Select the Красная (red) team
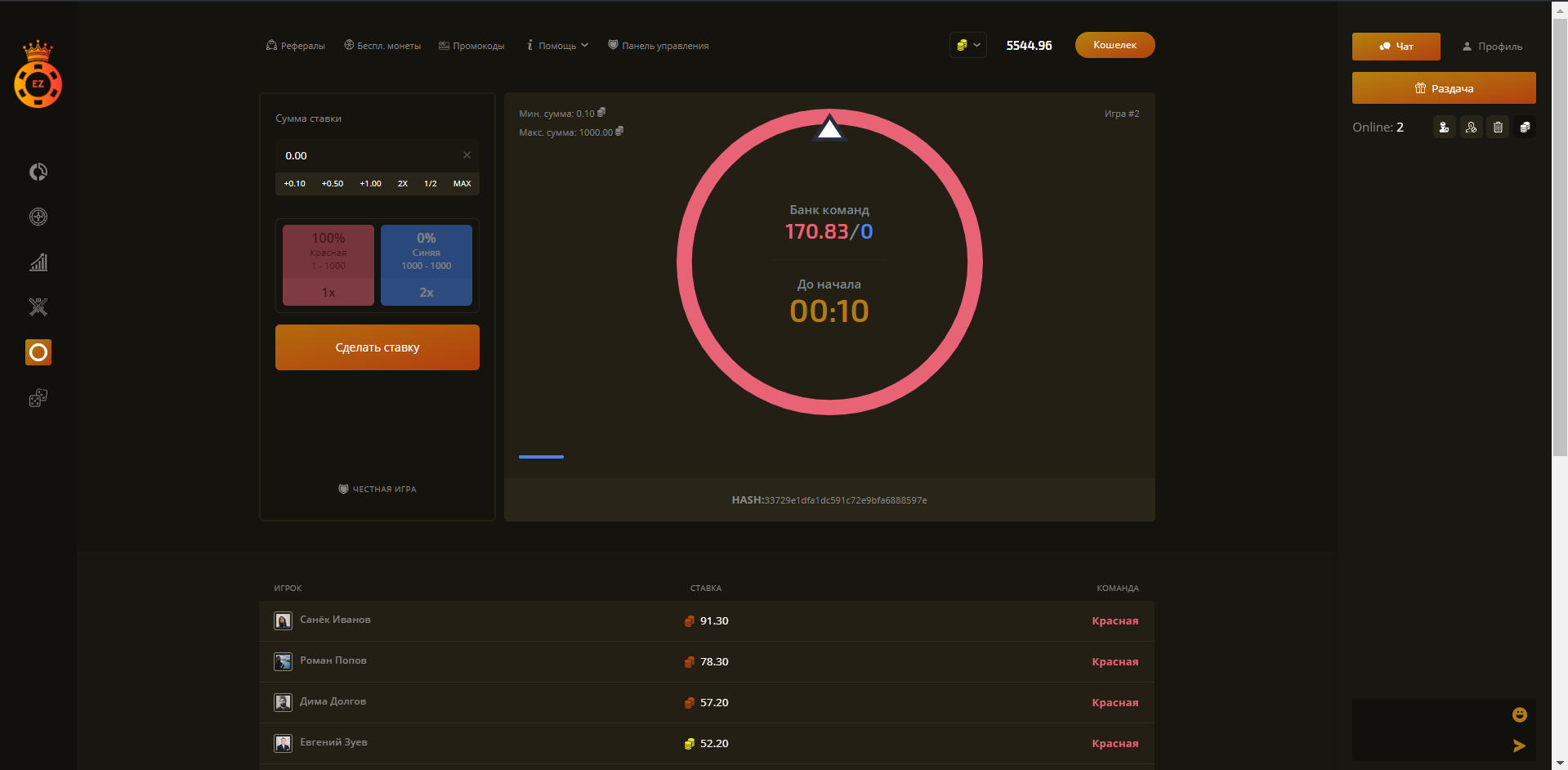The height and width of the screenshot is (770, 1568). (328, 265)
